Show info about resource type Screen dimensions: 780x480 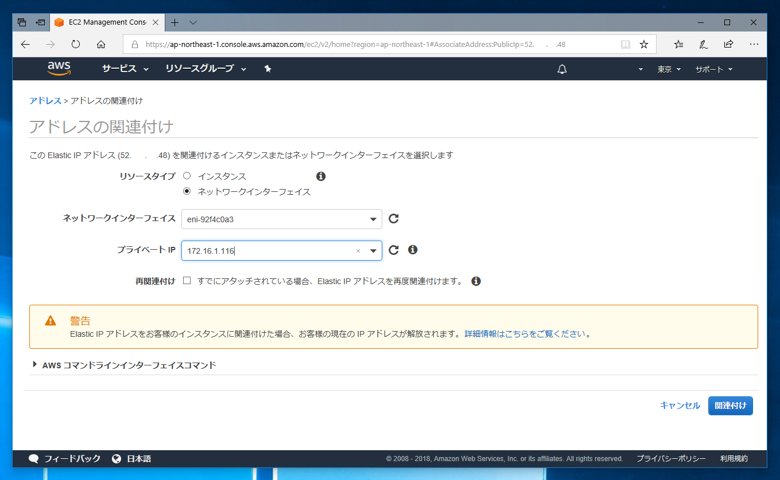point(321,176)
